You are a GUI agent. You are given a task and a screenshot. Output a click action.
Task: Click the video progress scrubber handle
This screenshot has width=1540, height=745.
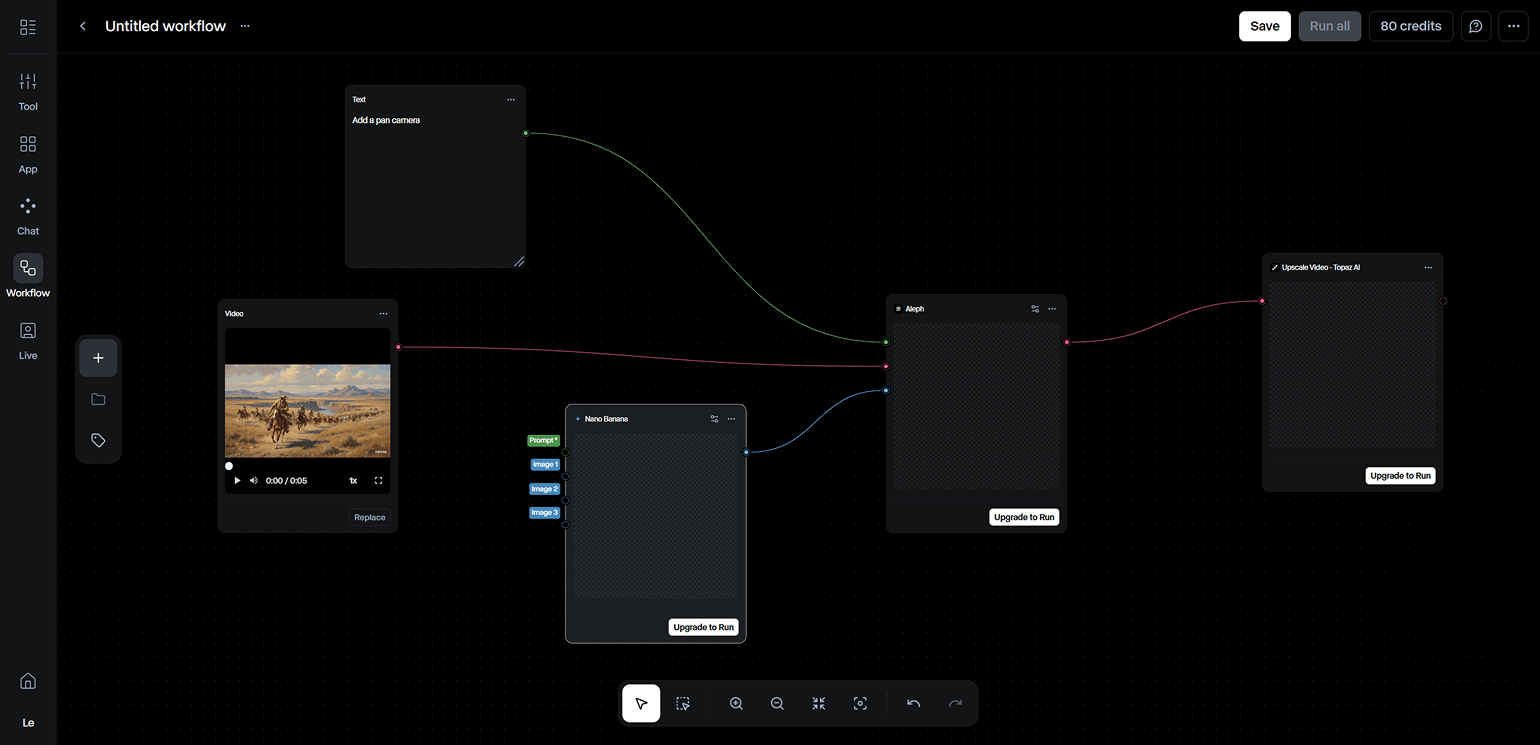click(229, 466)
